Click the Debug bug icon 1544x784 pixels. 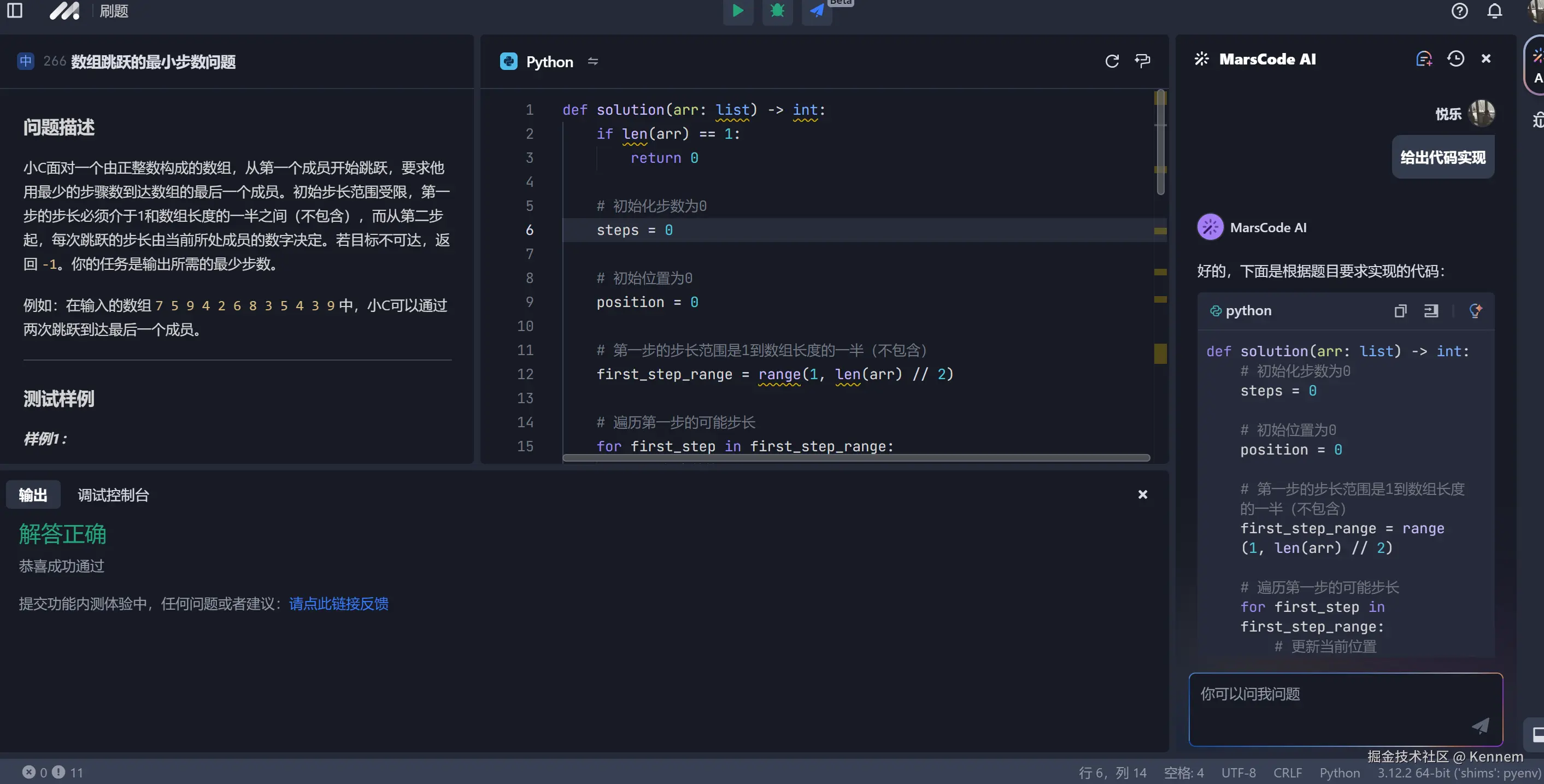tap(777, 11)
